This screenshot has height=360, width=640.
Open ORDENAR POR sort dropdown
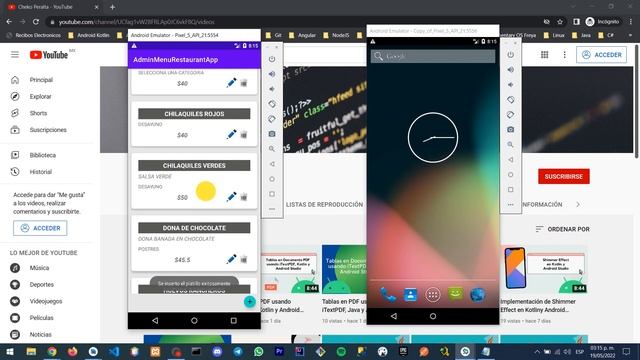coord(562,229)
